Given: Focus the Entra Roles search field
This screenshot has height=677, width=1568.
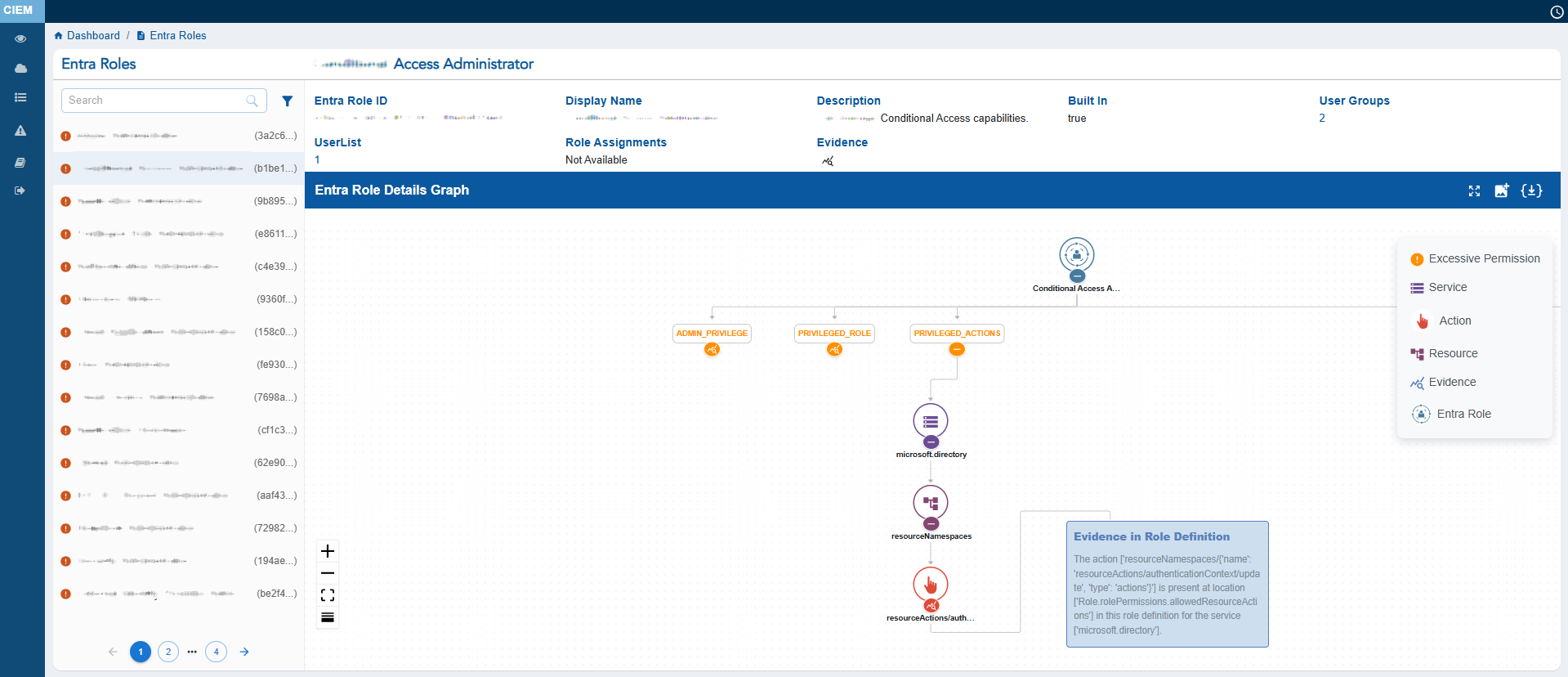Looking at the screenshot, I should click(x=155, y=101).
